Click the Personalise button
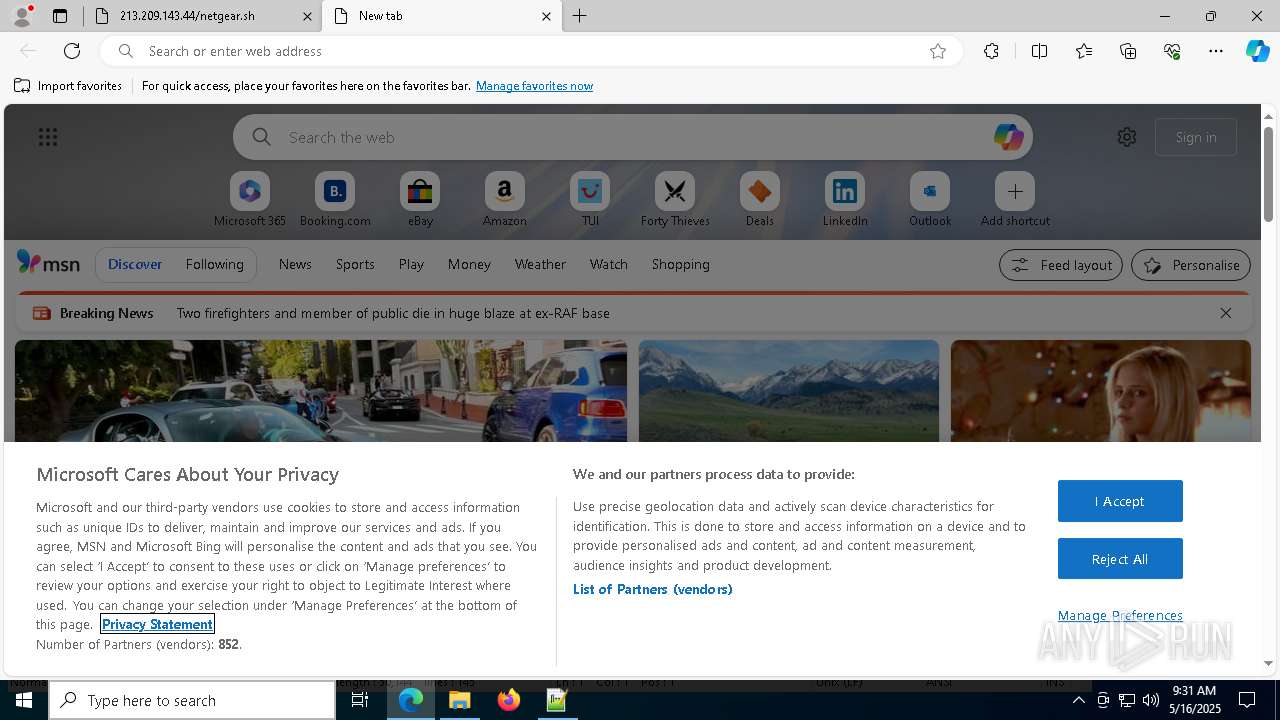1280x720 pixels. (1191, 265)
